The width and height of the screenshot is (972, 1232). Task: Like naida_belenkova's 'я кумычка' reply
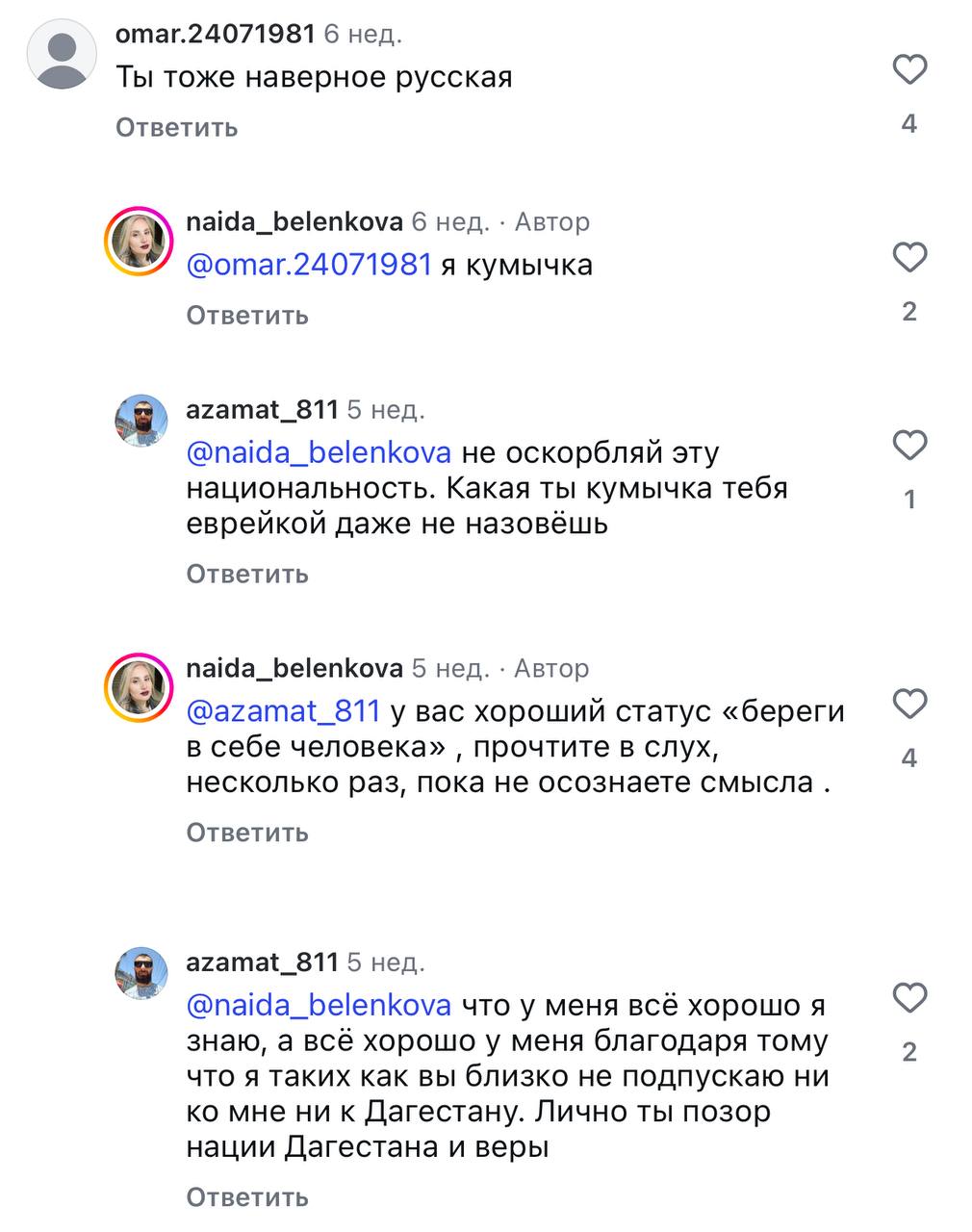tap(908, 258)
